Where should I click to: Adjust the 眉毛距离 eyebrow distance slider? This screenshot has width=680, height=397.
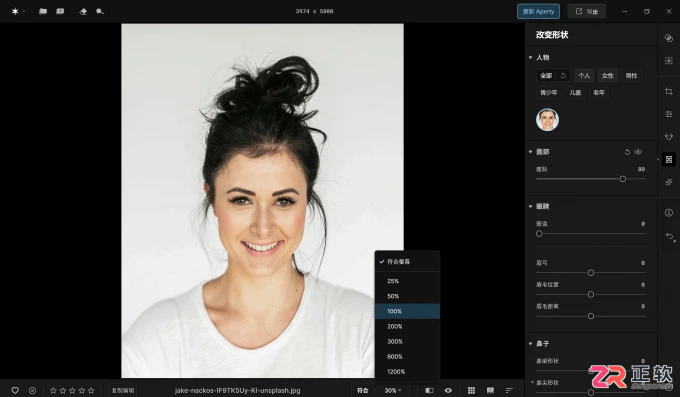pos(591,316)
